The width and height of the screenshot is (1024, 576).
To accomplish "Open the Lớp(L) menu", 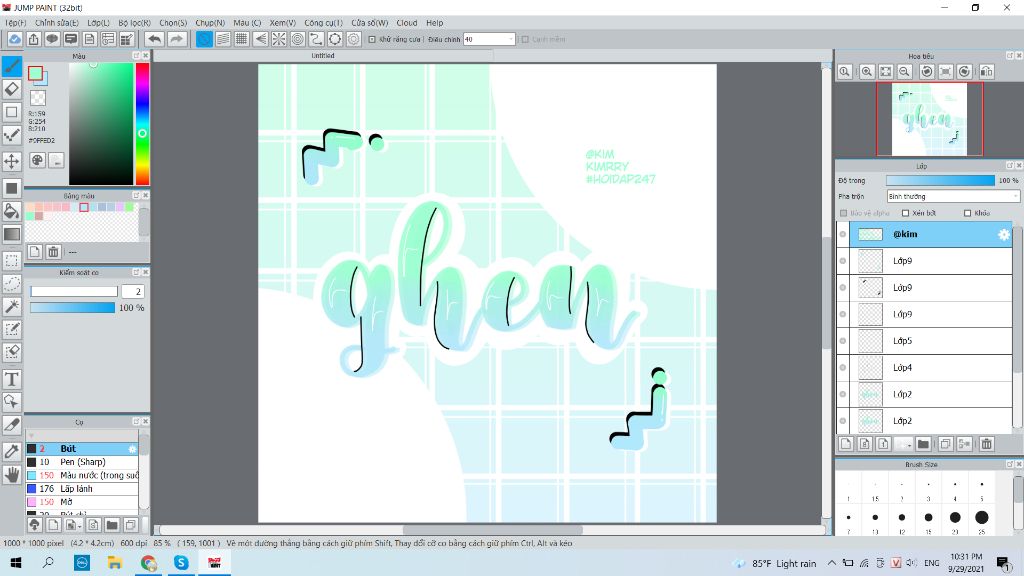I will pos(99,23).
